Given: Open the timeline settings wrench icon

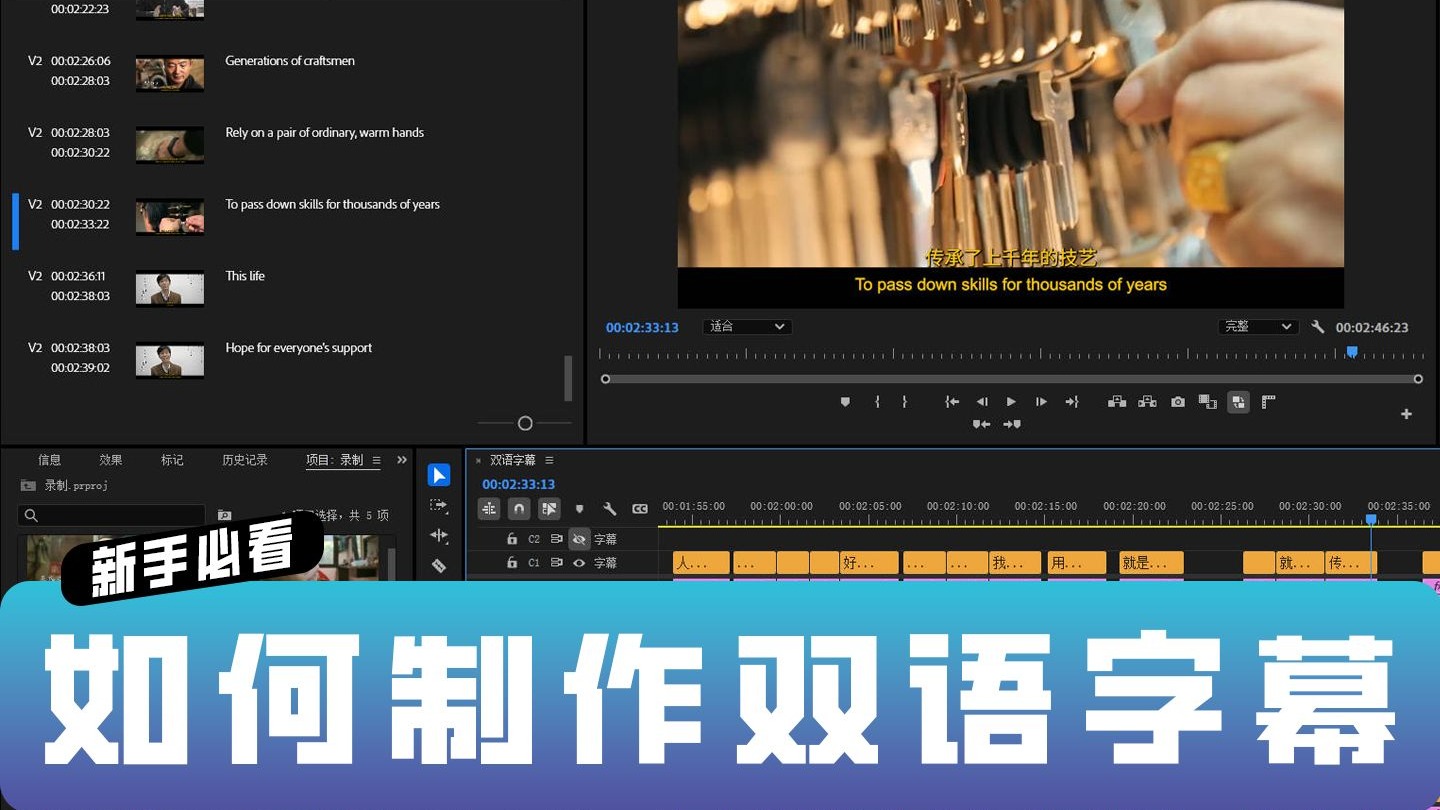Looking at the screenshot, I should pyautogui.click(x=611, y=509).
